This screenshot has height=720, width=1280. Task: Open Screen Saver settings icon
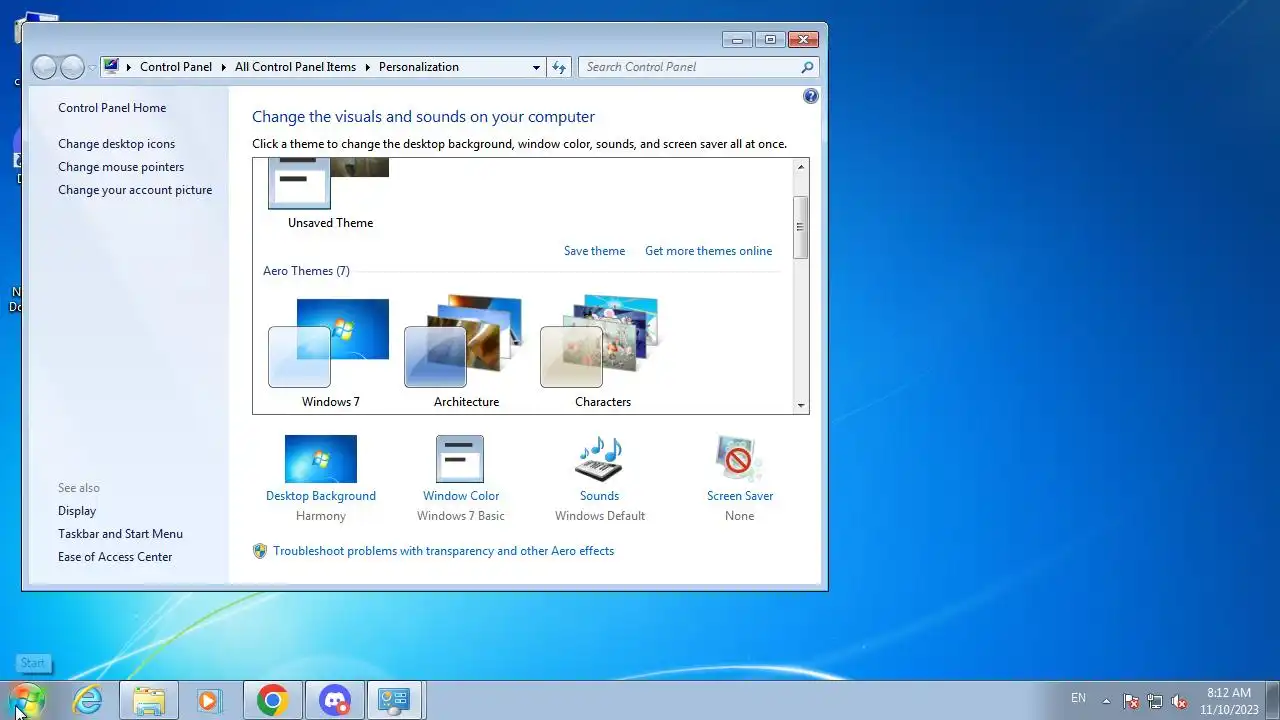pyautogui.click(x=739, y=459)
